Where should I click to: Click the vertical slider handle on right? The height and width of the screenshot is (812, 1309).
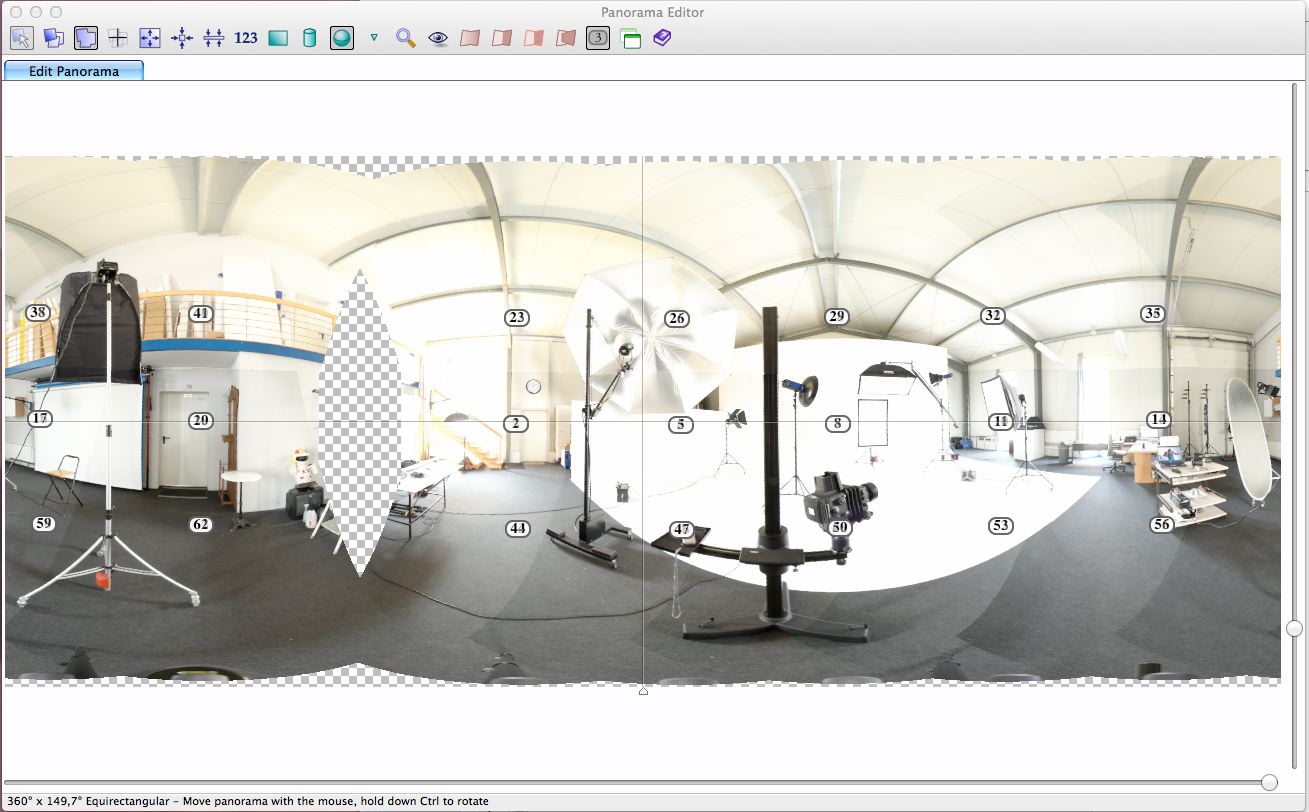1294,628
